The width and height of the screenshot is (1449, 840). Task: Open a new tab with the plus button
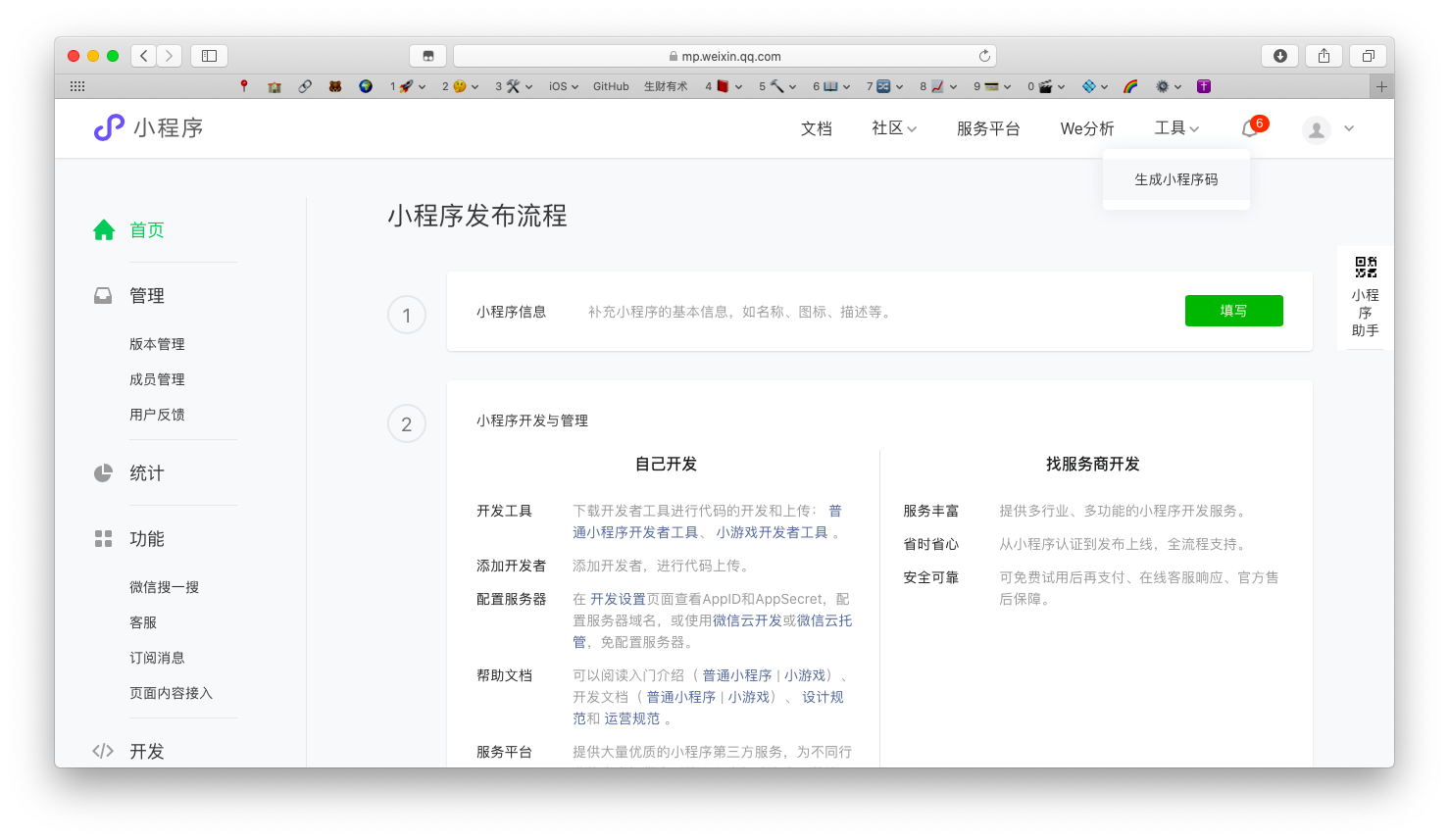pyautogui.click(x=1381, y=86)
